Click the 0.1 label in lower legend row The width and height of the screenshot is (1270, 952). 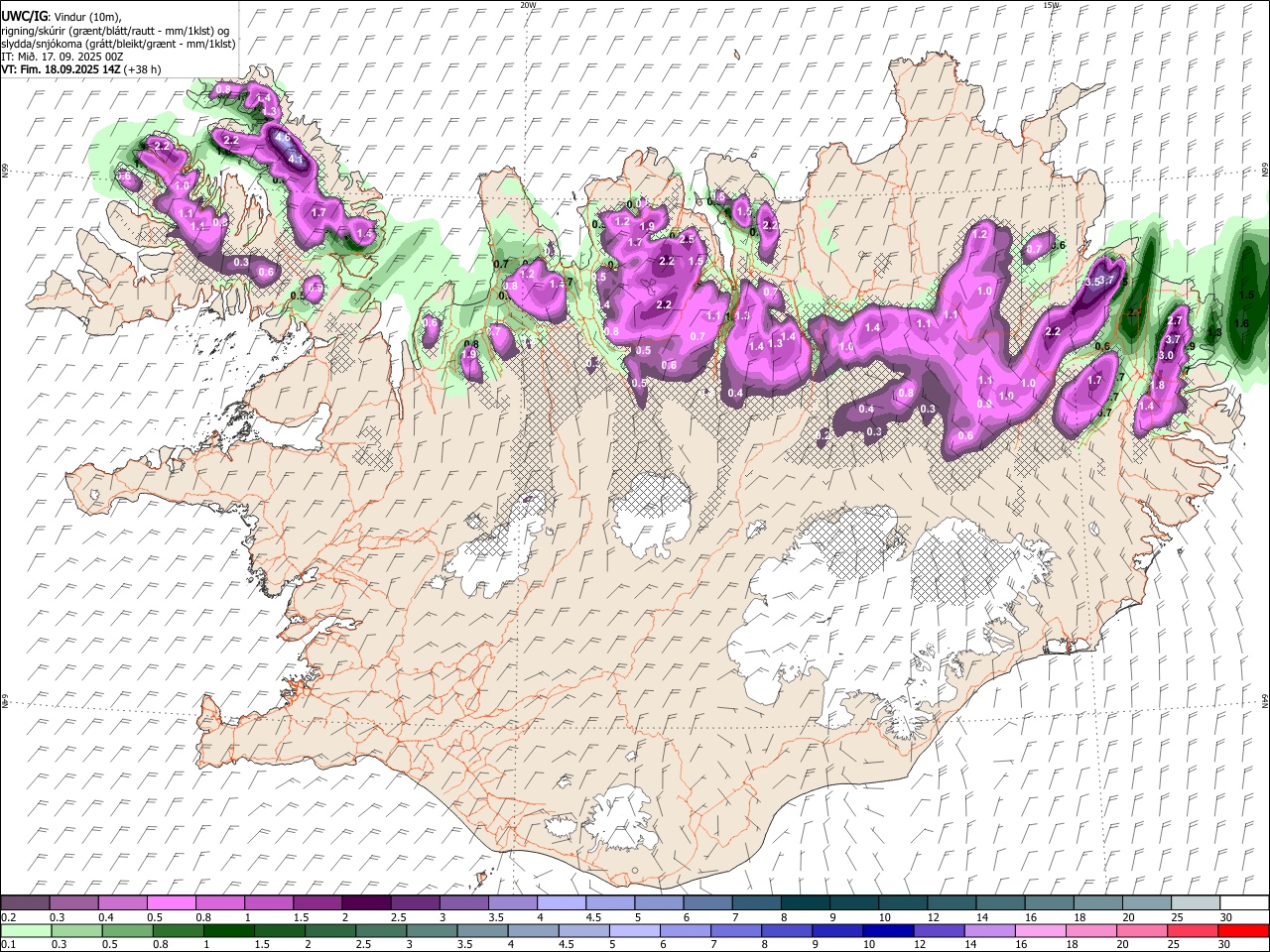tap(9, 944)
